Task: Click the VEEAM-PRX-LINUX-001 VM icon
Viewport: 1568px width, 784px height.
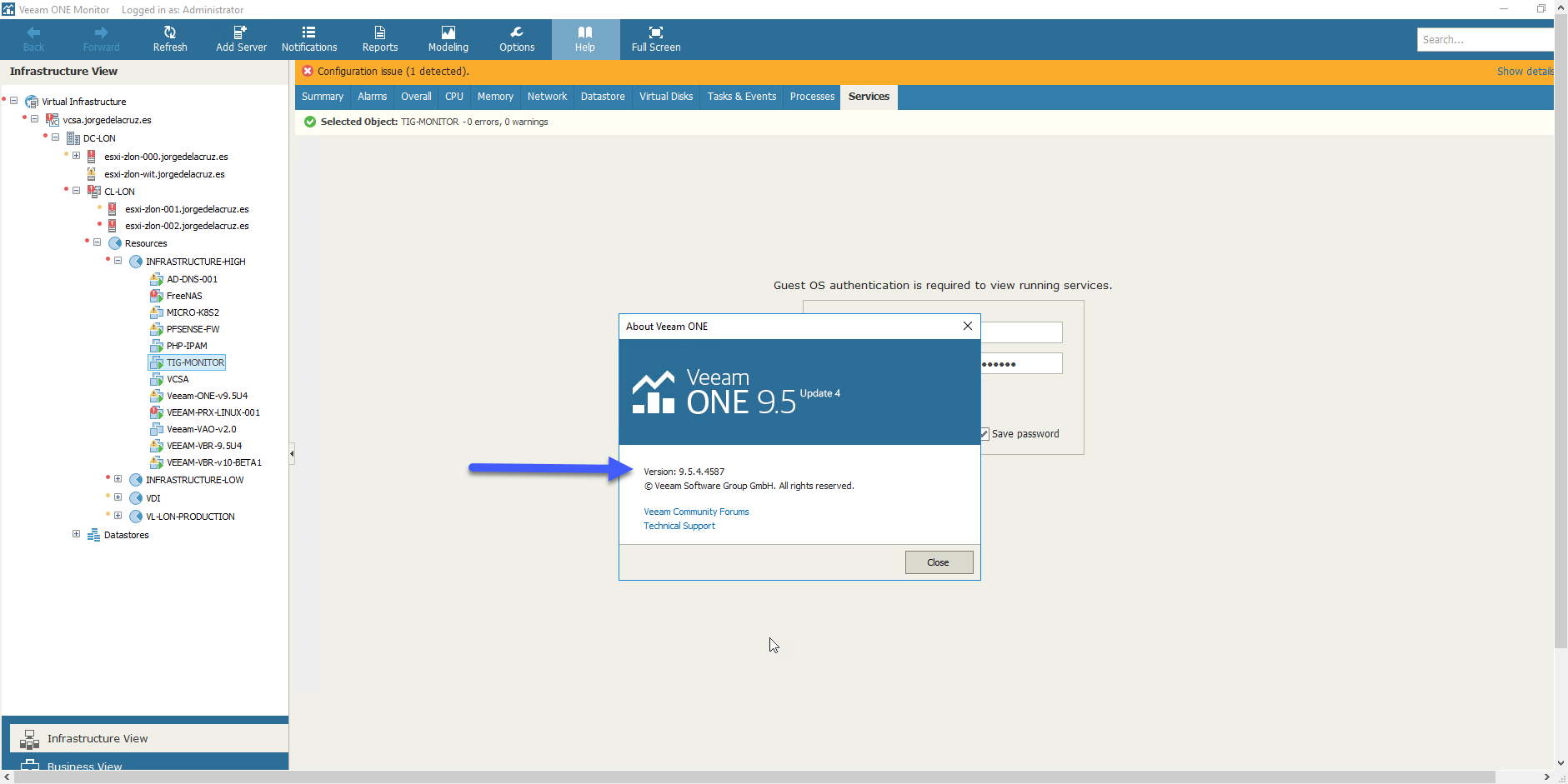Action: pyautogui.click(x=156, y=412)
